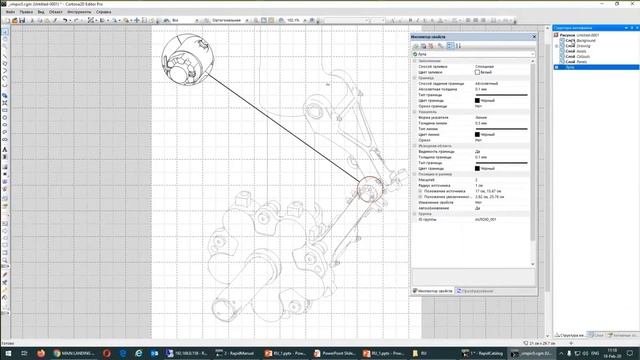Click the Save toolbar icon
The width and height of the screenshot is (640, 360).
tap(22, 20)
